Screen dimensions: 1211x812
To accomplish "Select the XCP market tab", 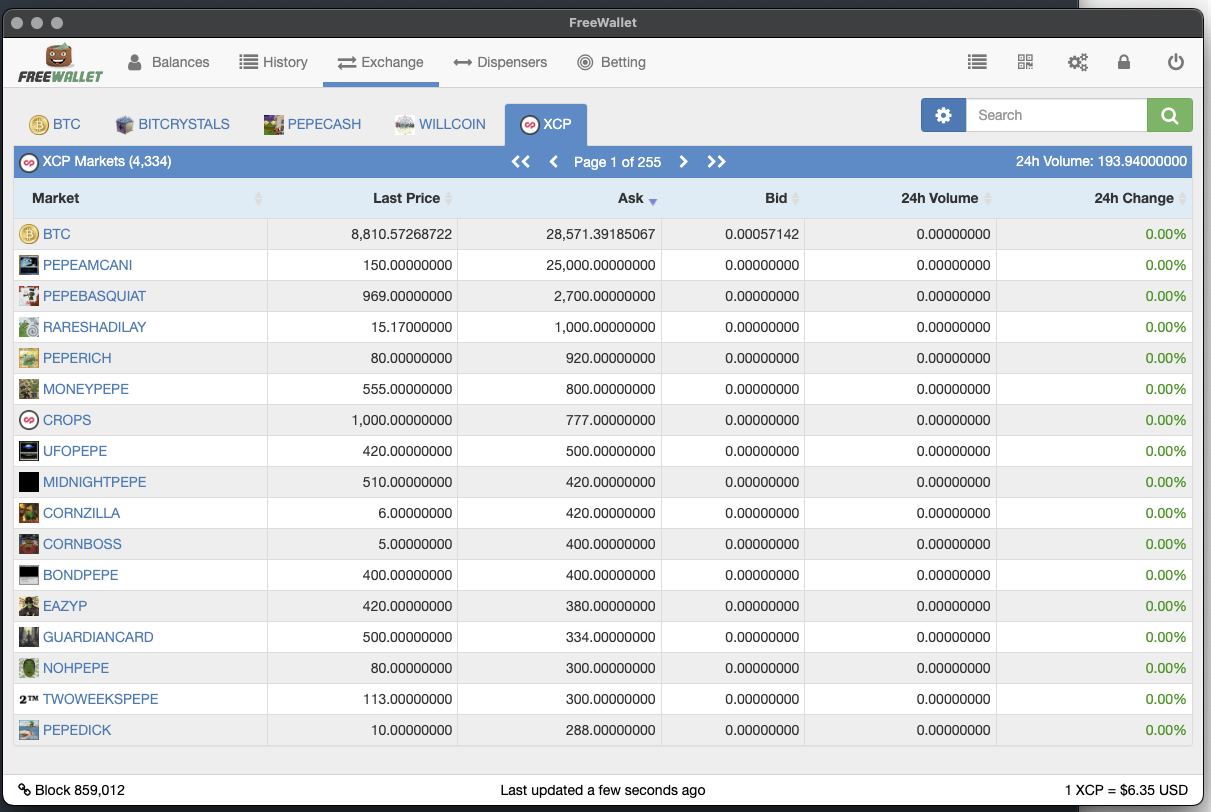I will click(546, 124).
